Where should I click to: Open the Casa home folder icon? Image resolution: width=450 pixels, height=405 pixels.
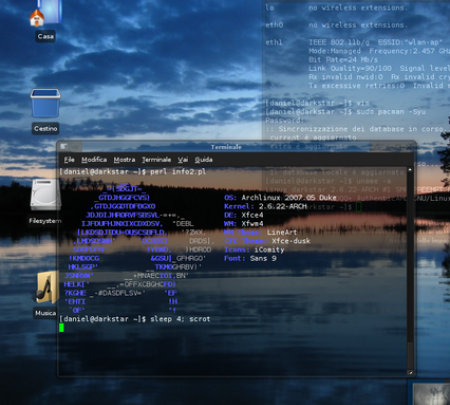[x=45, y=13]
